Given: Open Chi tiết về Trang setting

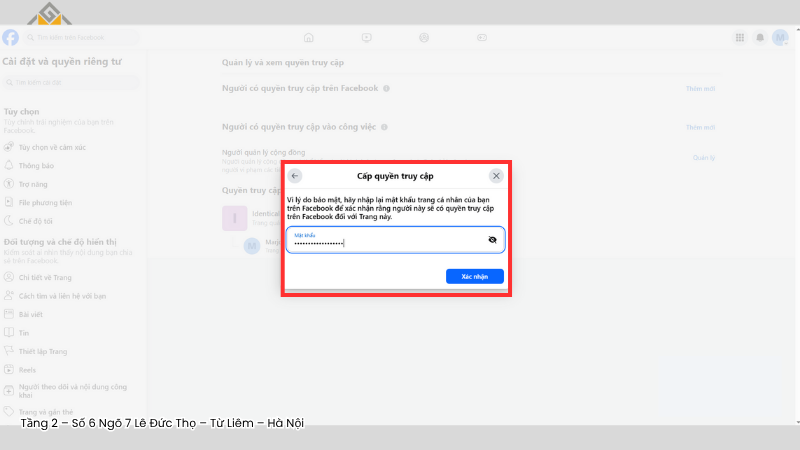Looking at the screenshot, I should (45, 277).
